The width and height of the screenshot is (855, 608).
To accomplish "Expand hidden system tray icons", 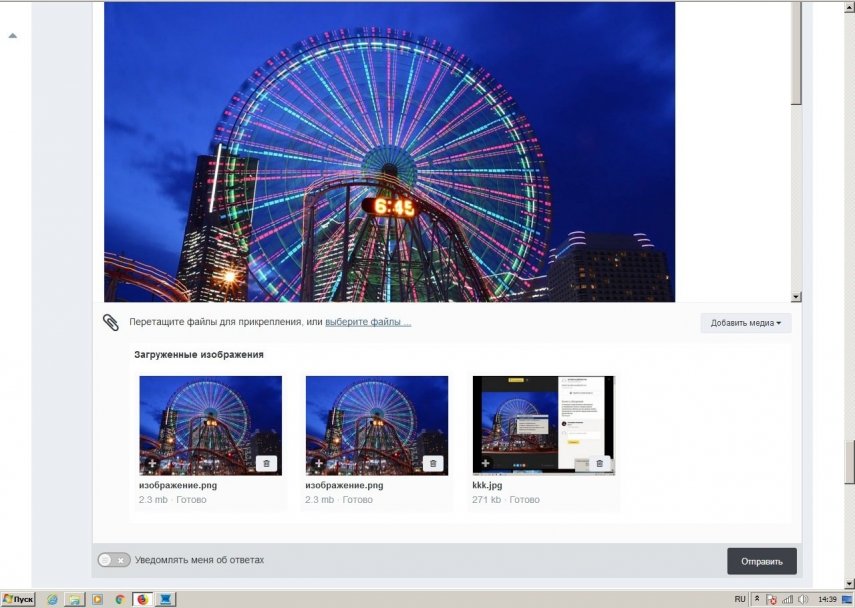I will pos(757,599).
